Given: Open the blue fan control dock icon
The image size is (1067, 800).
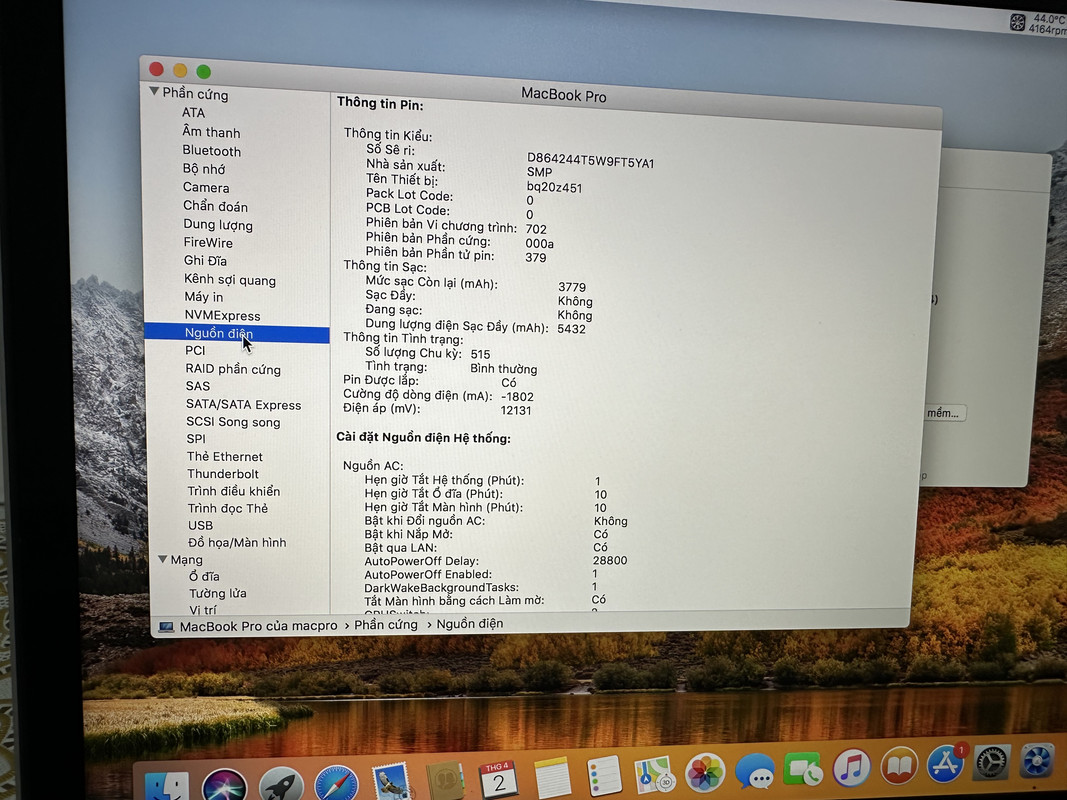Looking at the screenshot, I should click(1036, 761).
